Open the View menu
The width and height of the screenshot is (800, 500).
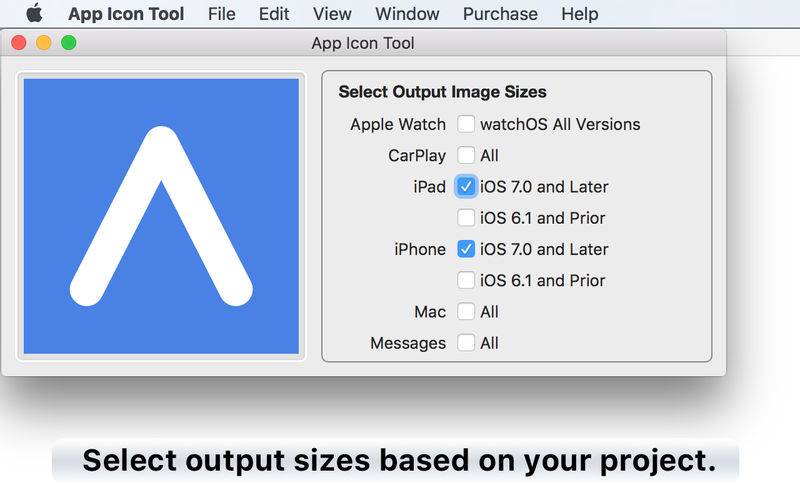point(332,14)
